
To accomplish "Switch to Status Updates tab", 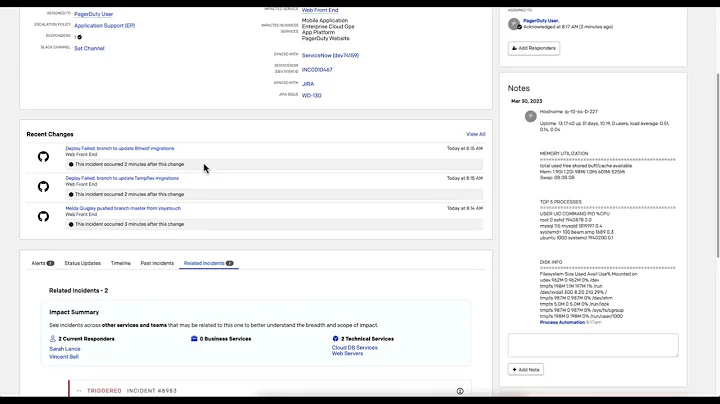I will tap(82, 263).
